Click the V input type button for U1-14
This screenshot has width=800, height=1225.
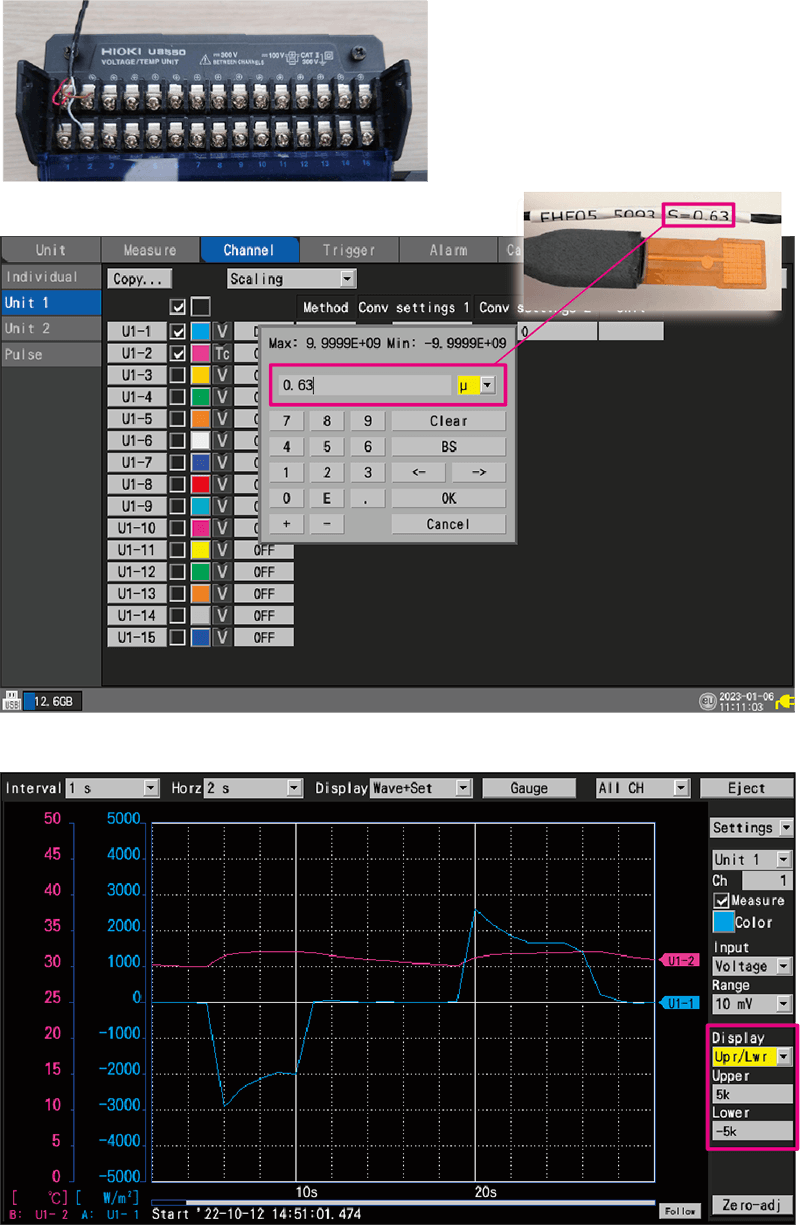pyautogui.click(x=222, y=616)
